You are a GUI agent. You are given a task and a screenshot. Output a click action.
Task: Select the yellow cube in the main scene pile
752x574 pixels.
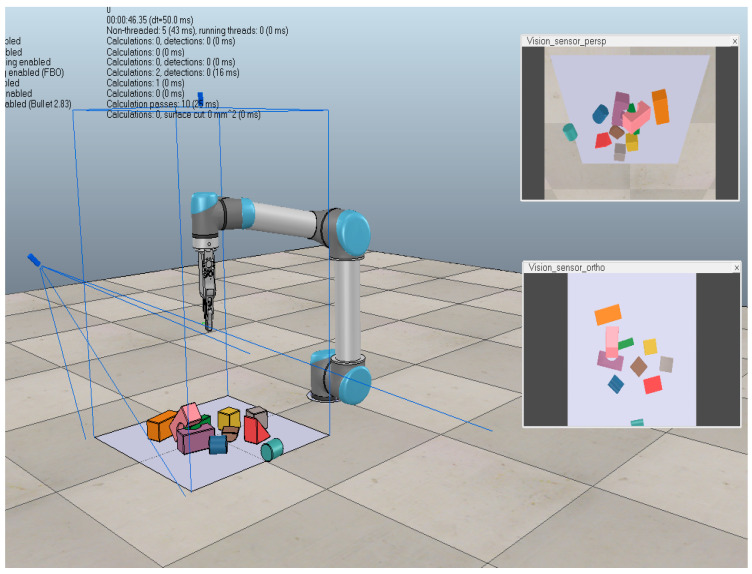tap(228, 418)
